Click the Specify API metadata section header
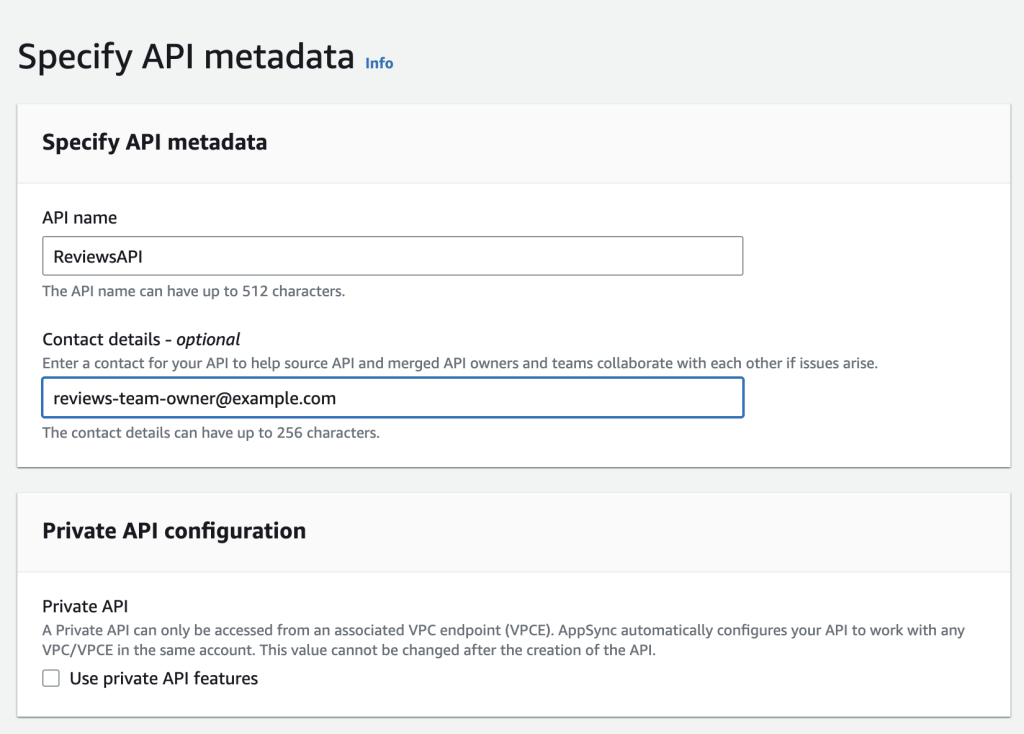Viewport: 1024px width, 734px height. (155, 142)
